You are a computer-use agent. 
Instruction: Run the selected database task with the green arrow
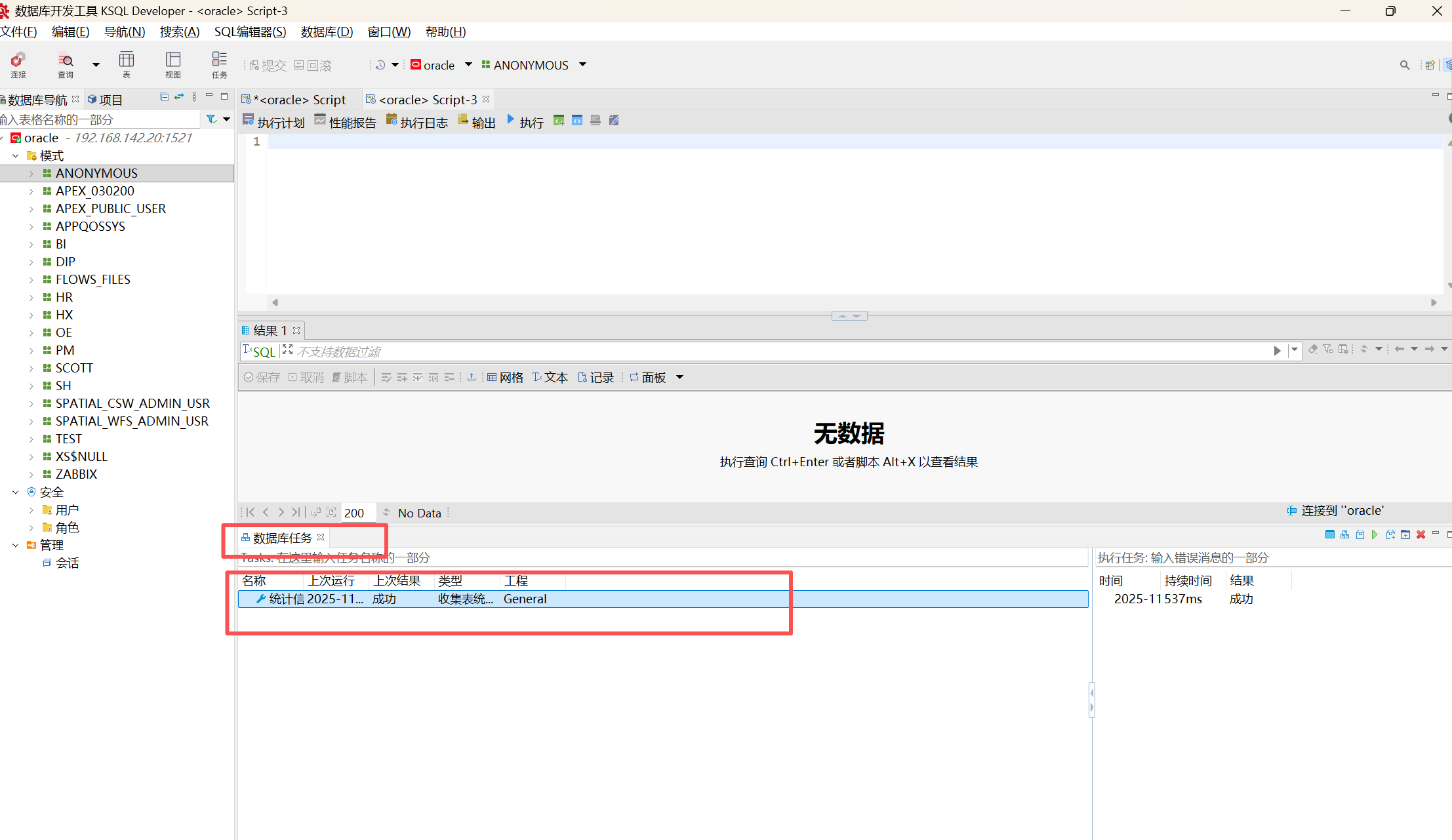1375,534
